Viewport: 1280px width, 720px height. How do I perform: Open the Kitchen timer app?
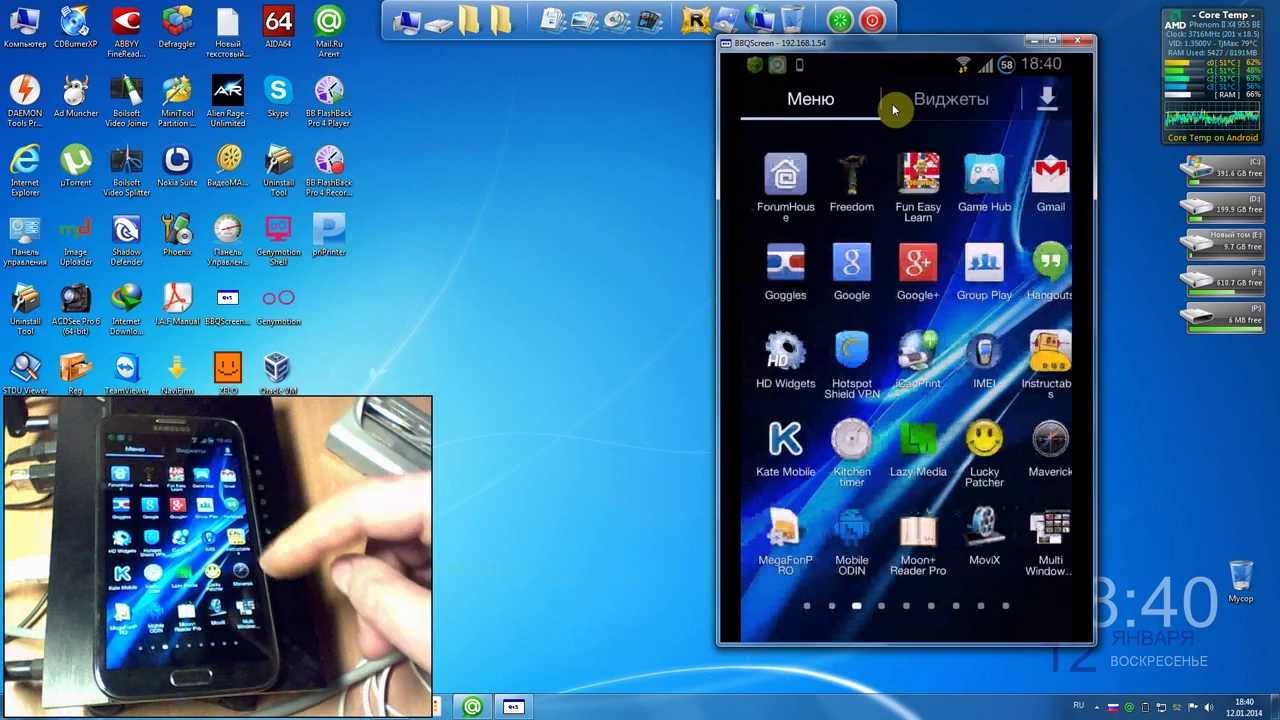(x=852, y=452)
